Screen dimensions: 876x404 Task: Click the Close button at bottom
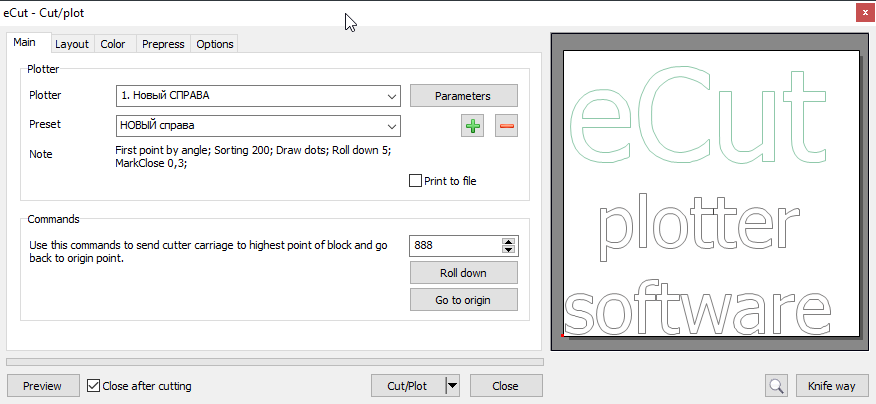click(506, 386)
